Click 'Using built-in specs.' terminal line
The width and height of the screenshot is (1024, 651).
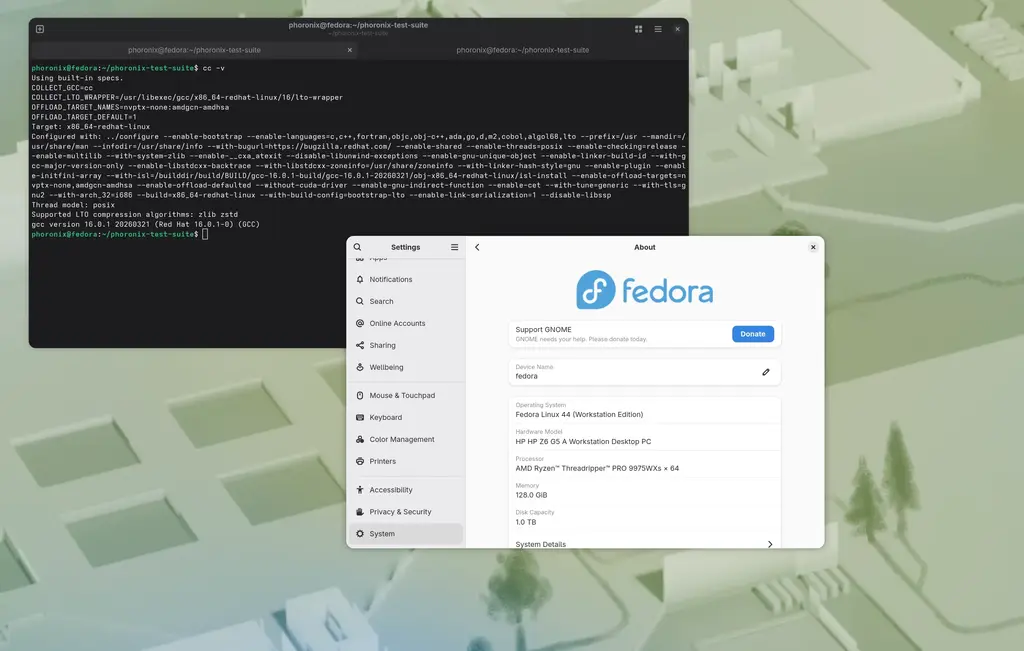[77, 78]
